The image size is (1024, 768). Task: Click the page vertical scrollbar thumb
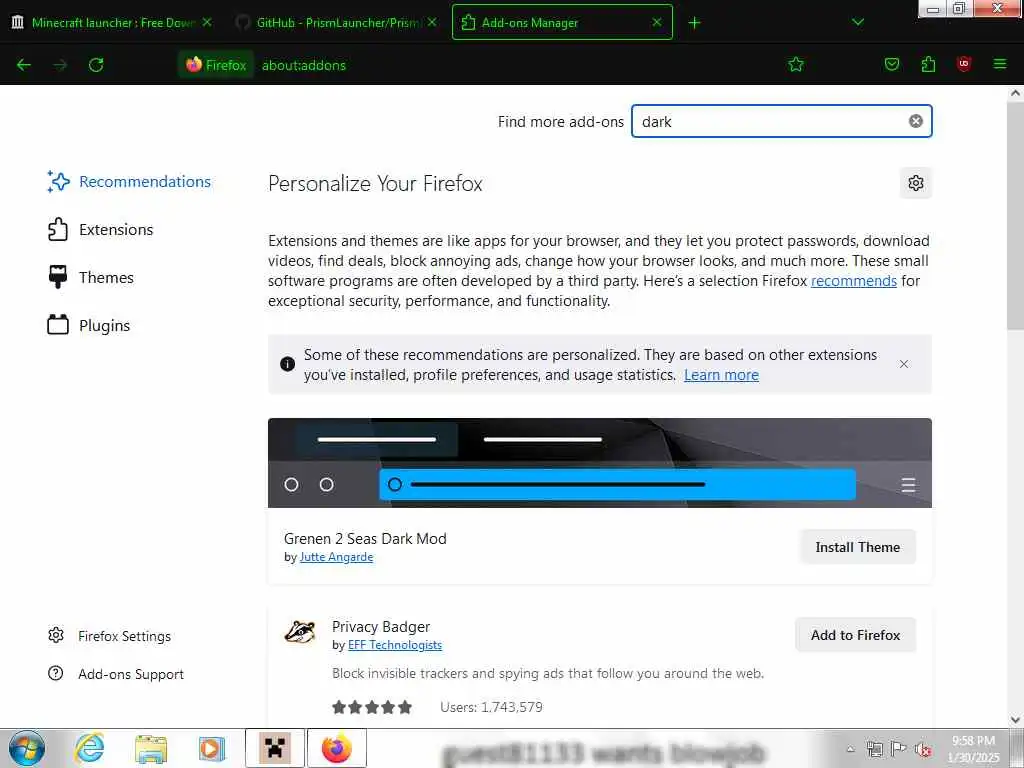1015,216
